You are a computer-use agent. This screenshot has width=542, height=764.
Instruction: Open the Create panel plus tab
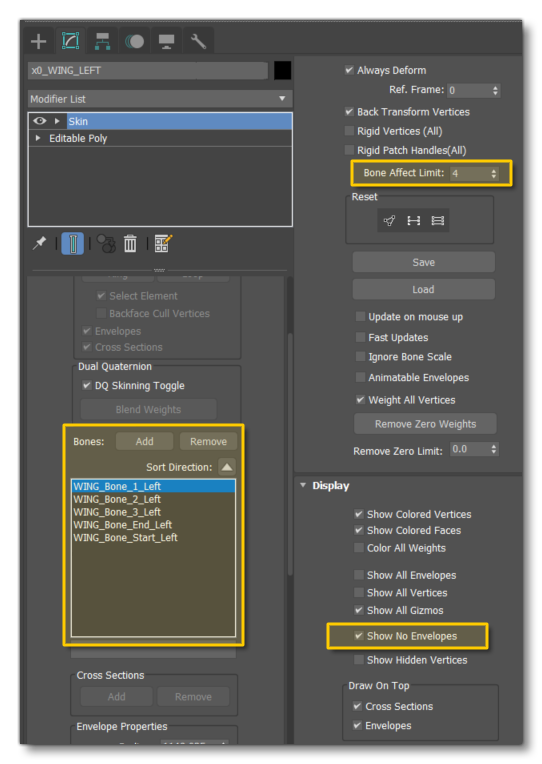pos(39,41)
